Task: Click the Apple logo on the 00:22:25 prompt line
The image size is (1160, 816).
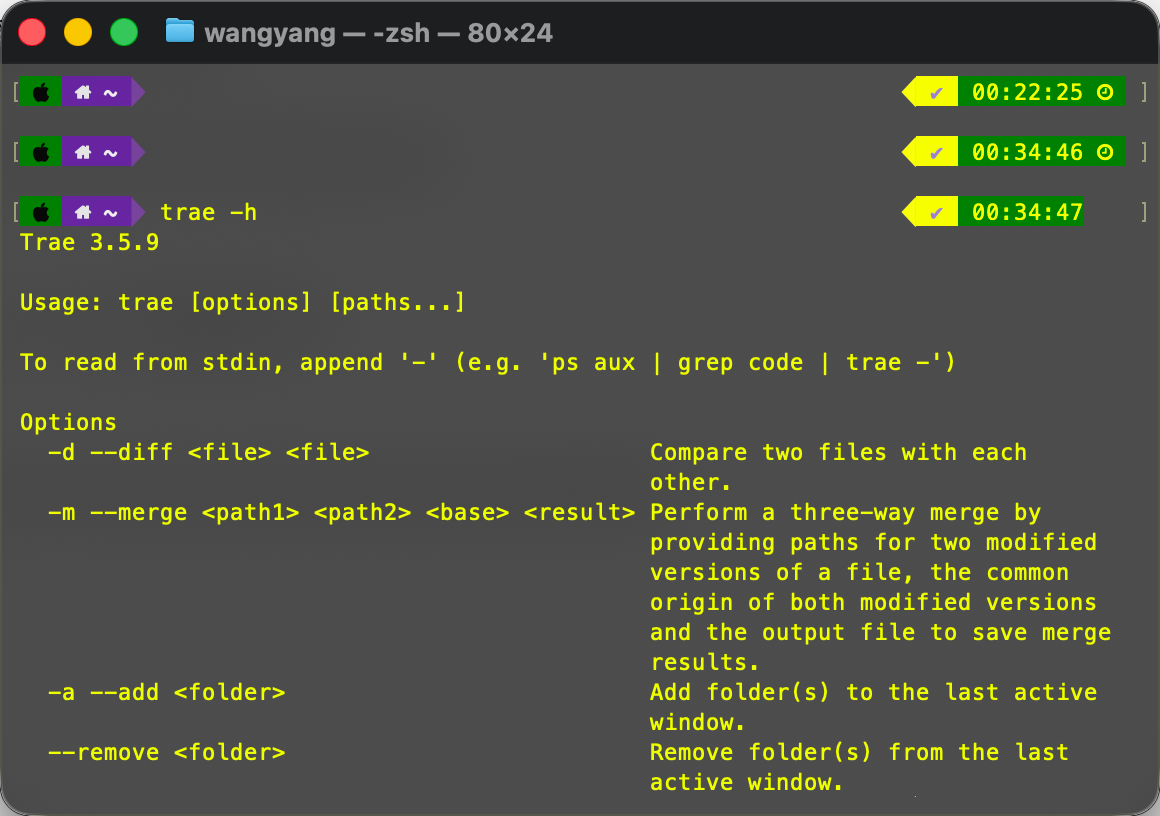Action: click(x=41, y=93)
